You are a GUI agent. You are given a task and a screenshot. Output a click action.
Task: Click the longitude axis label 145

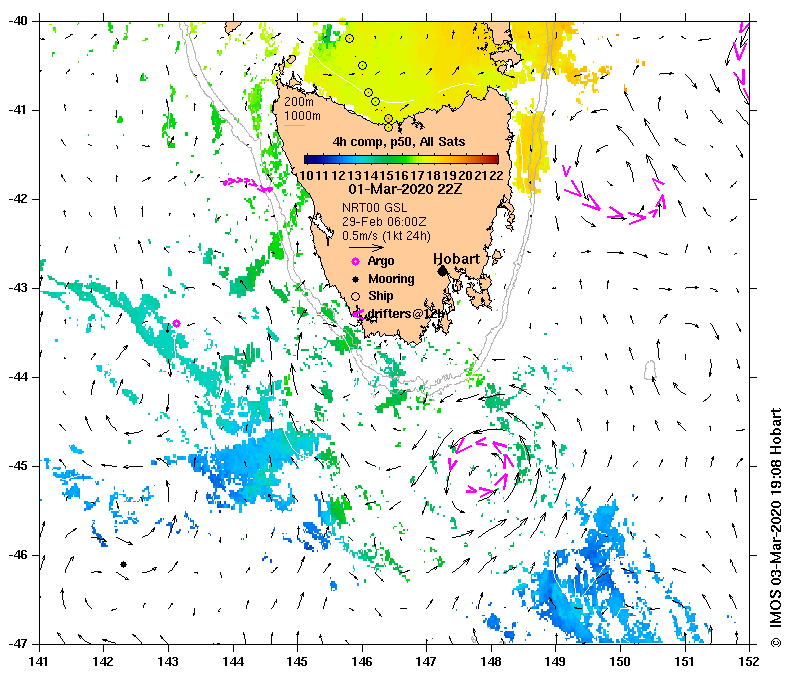298,661
